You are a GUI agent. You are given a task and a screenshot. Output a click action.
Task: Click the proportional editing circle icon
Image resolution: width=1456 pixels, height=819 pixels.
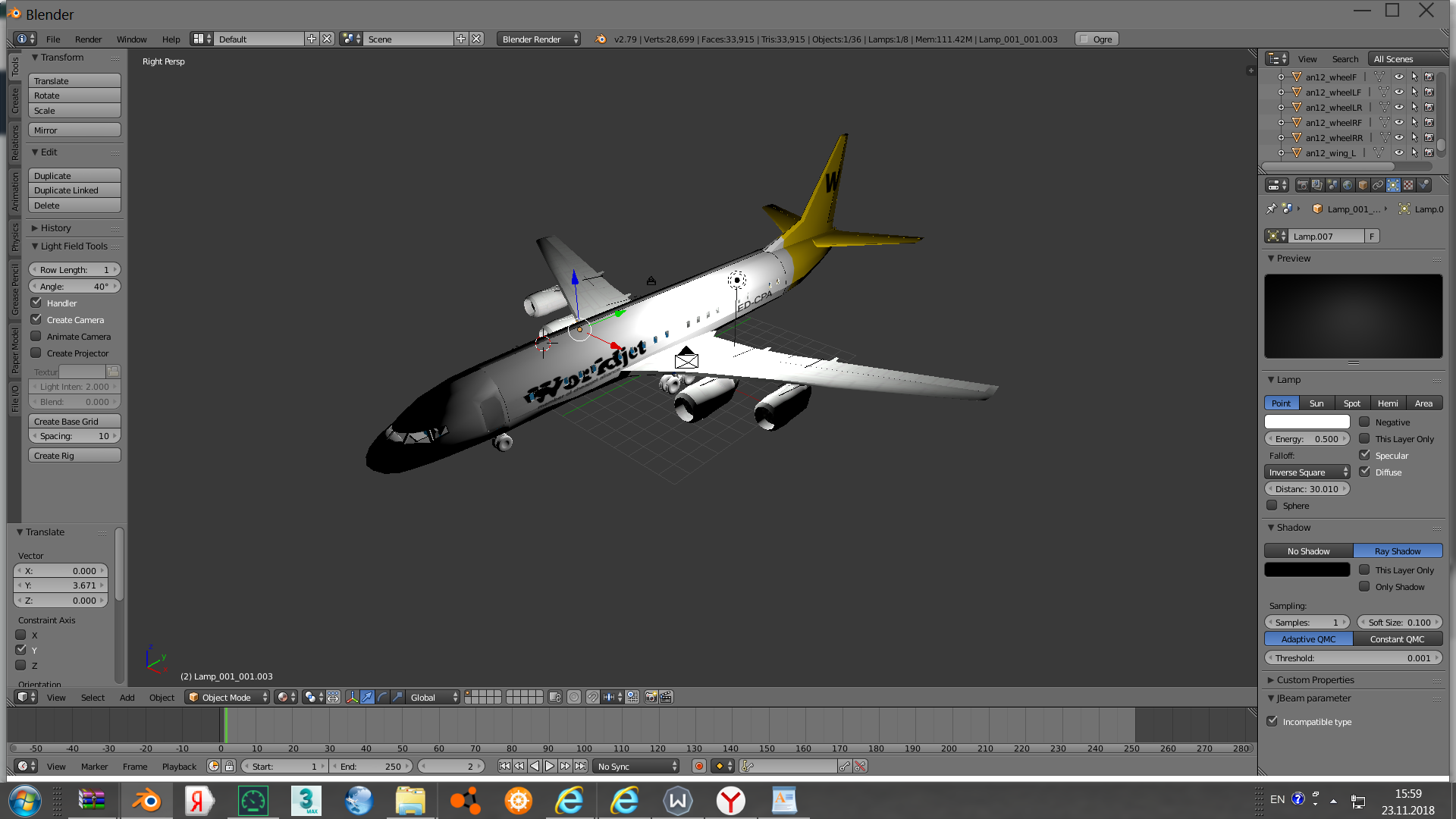pyautogui.click(x=574, y=697)
